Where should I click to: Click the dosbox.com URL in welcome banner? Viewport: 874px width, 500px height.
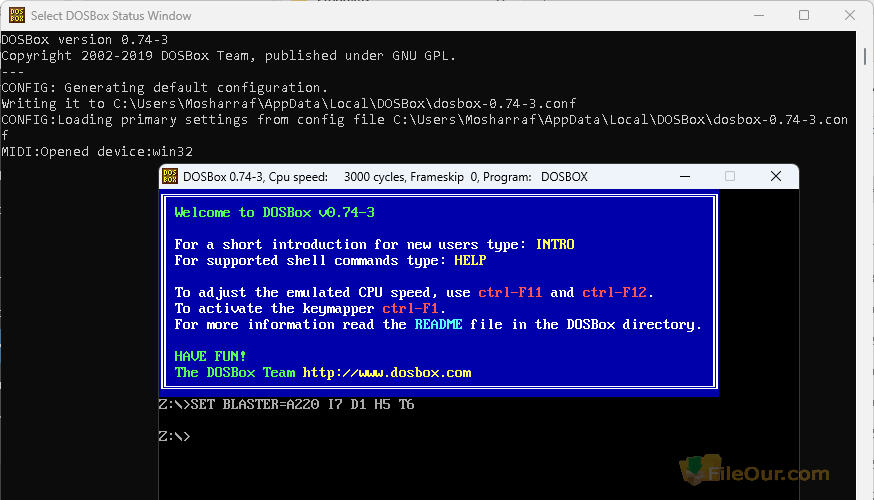point(386,373)
